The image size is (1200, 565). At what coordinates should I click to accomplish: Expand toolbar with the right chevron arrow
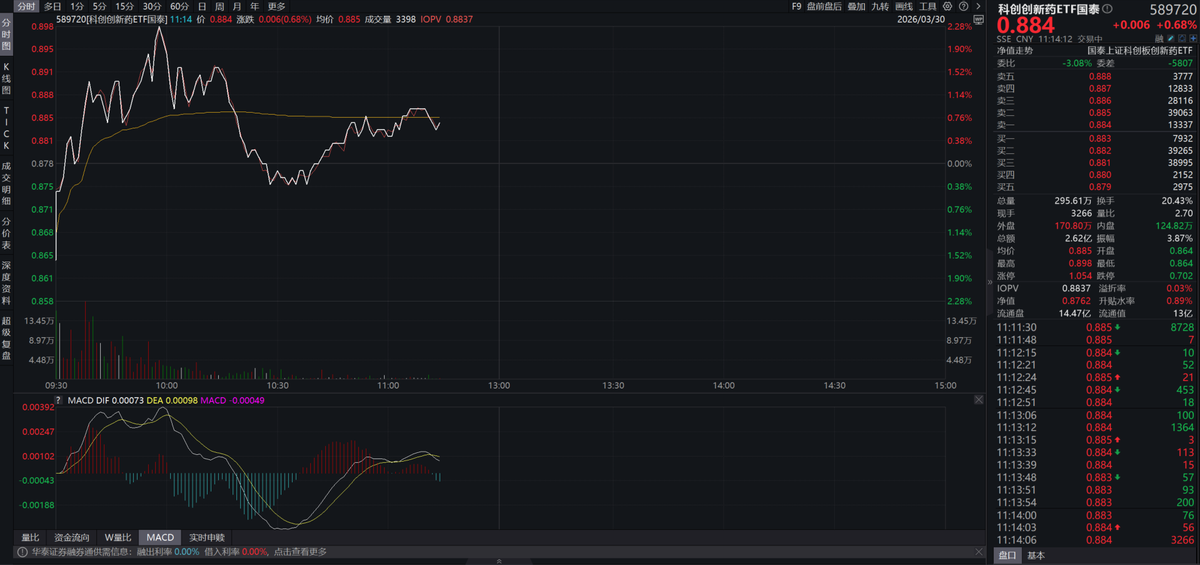click(x=981, y=6)
